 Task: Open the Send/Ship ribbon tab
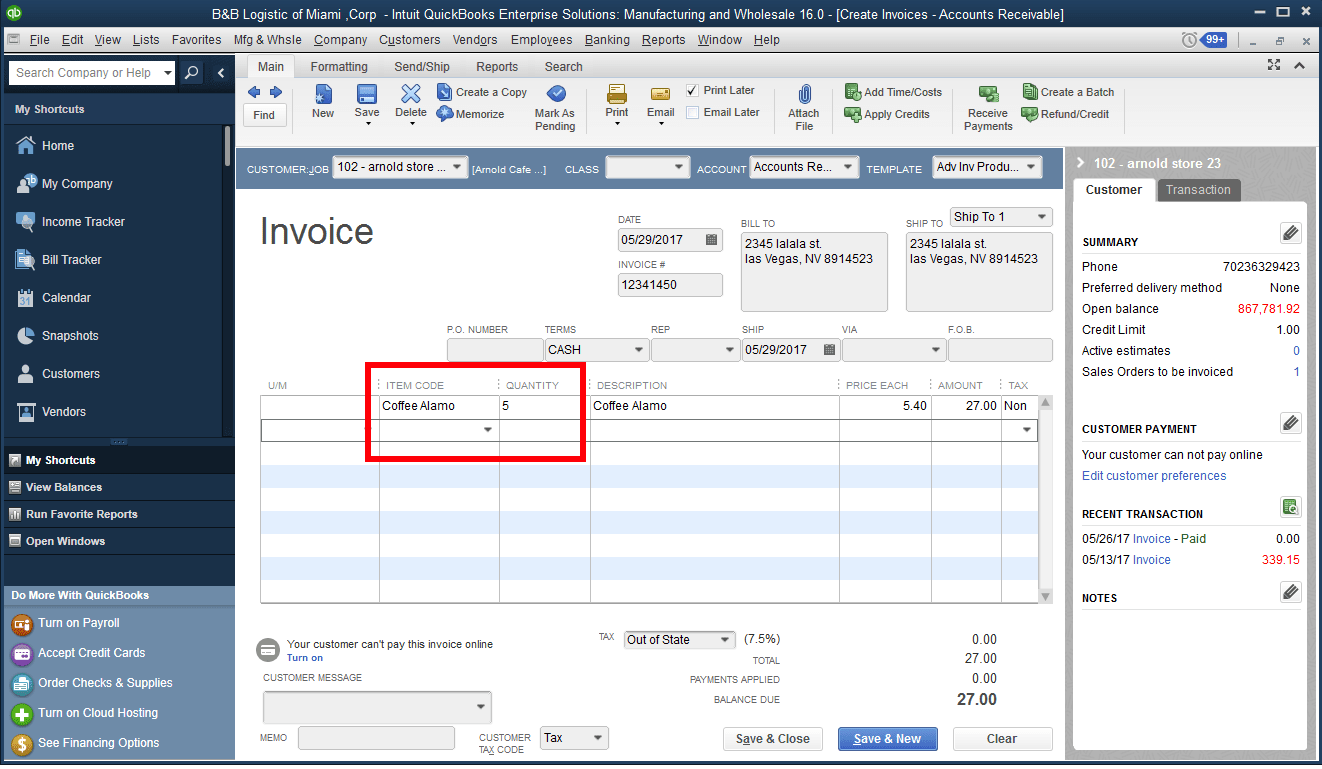pyautogui.click(x=422, y=67)
